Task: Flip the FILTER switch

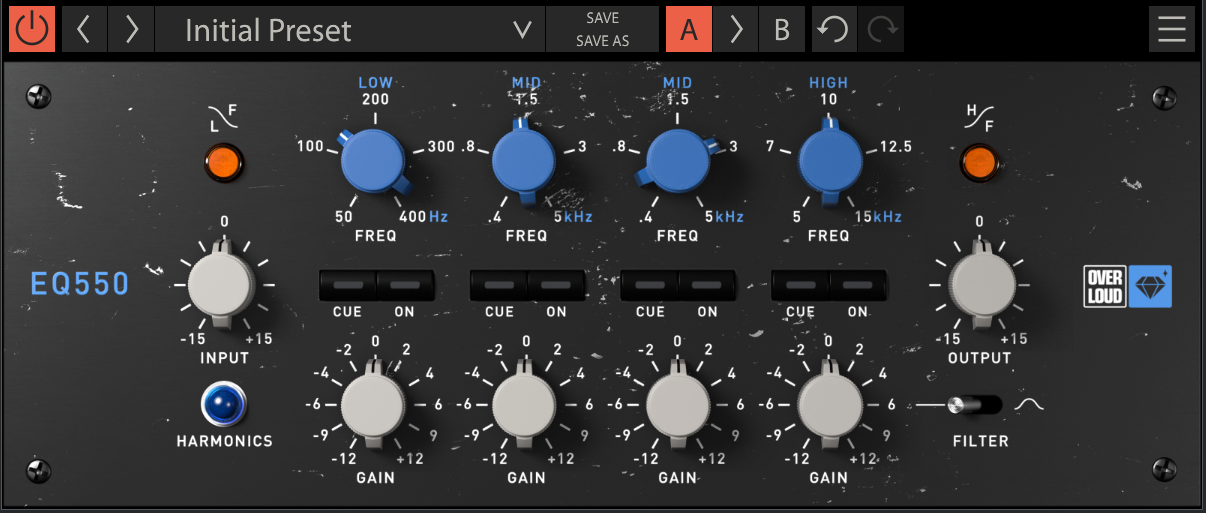Action: point(973,405)
